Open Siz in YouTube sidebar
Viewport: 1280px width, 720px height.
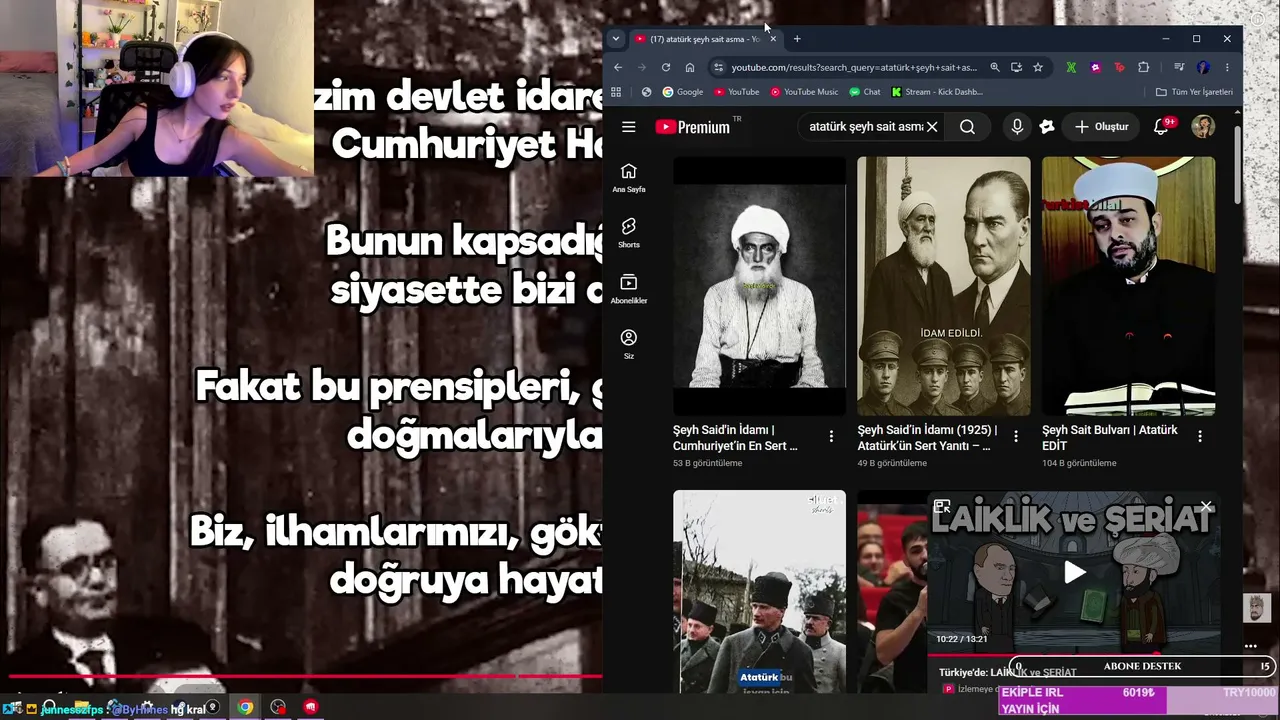[628, 344]
